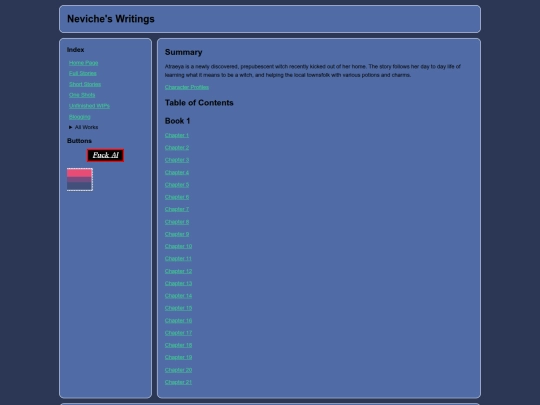Click the Book 1 heading
This screenshot has width=540, height=405.
coord(177,121)
